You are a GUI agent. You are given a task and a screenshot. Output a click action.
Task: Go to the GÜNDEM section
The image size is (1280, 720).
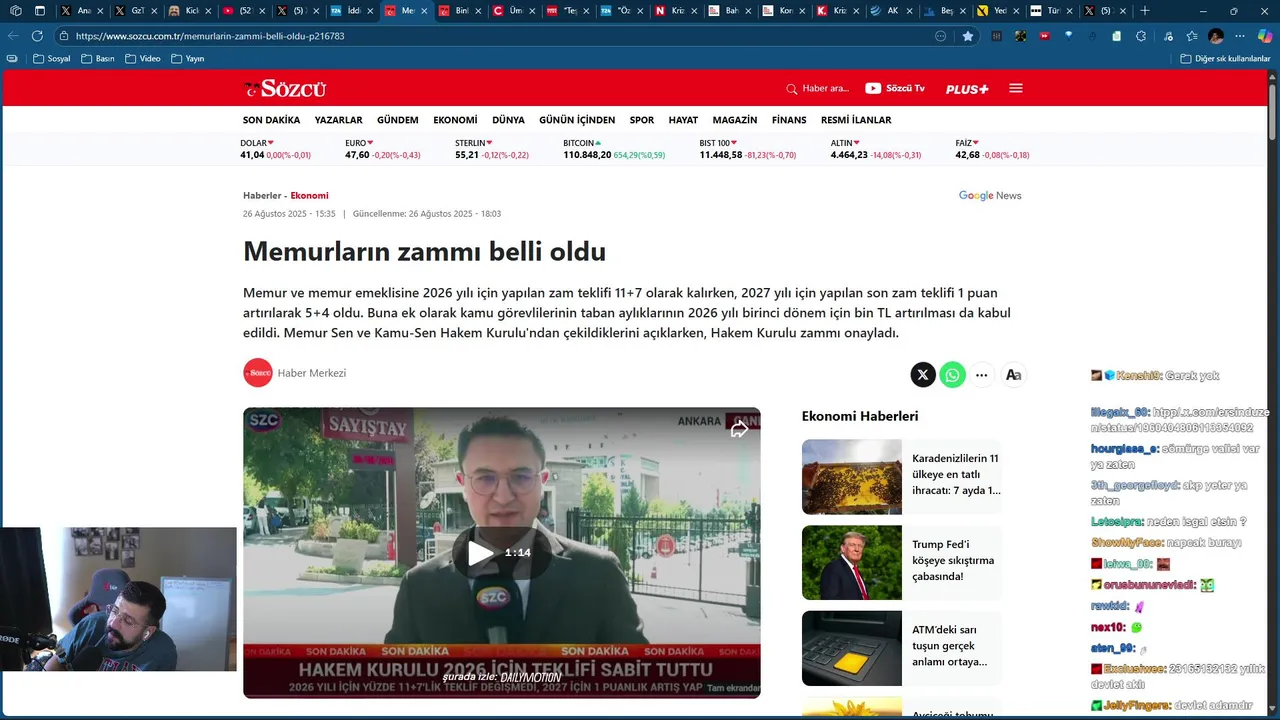[398, 120]
